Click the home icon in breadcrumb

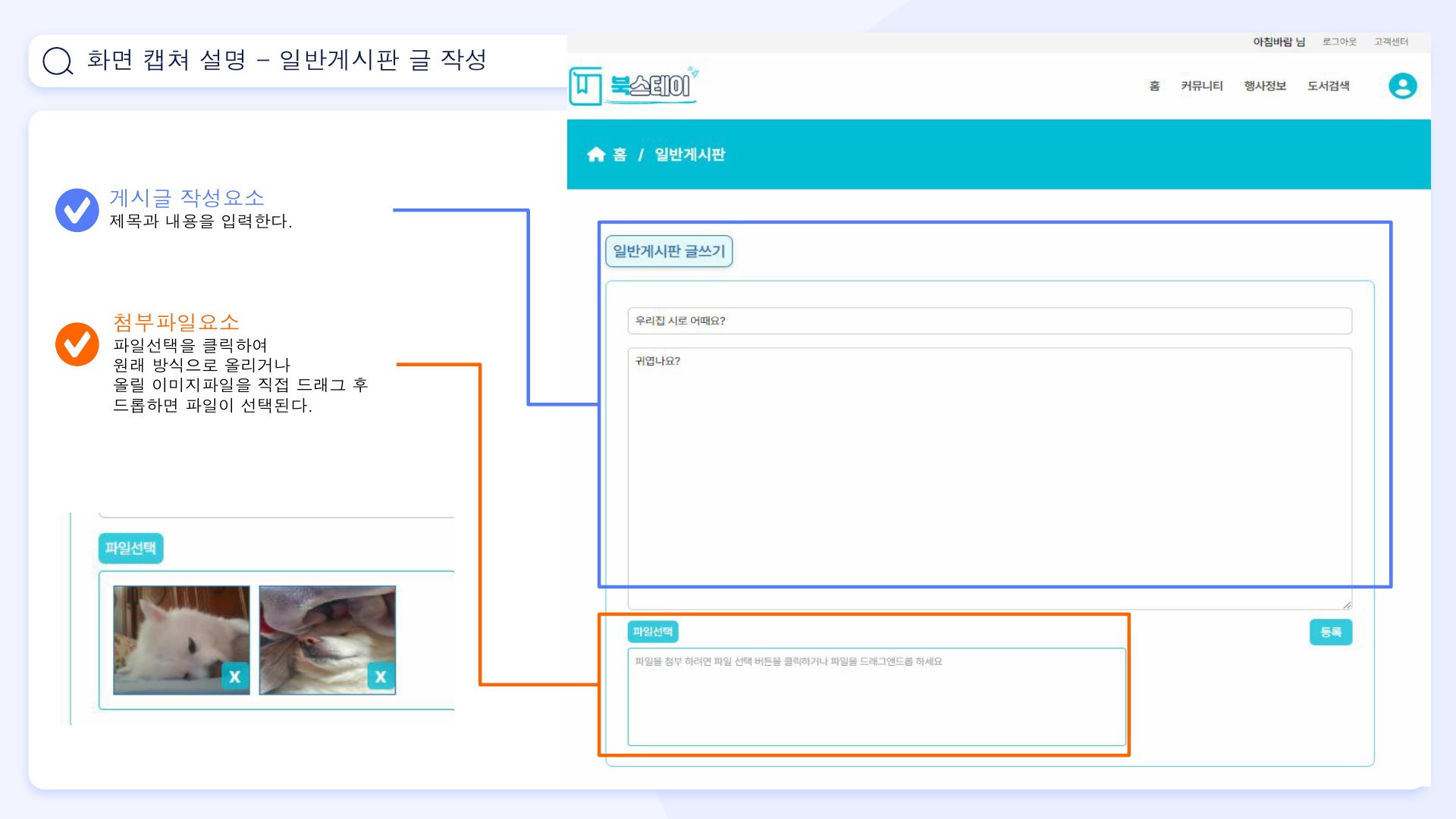pos(596,155)
